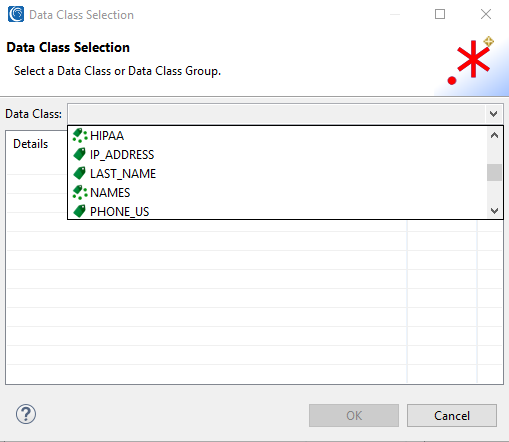Select PHONE_US from the list
The image size is (509, 442).
(x=120, y=212)
